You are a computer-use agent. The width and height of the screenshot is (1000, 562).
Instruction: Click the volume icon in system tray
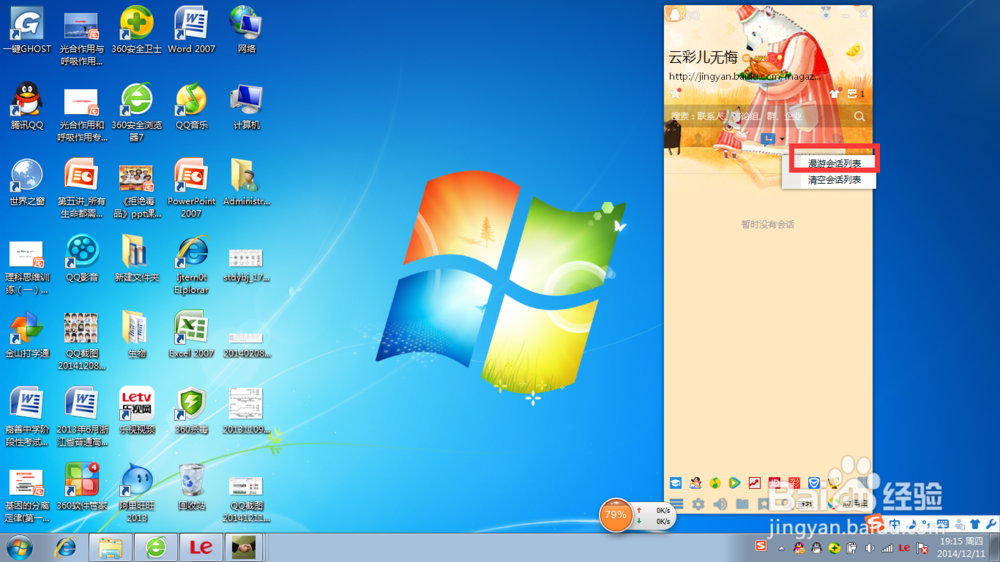click(x=869, y=548)
